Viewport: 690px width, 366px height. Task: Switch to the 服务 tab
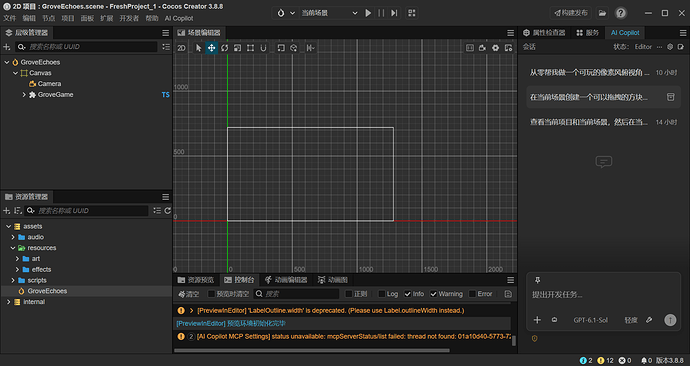coord(587,33)
